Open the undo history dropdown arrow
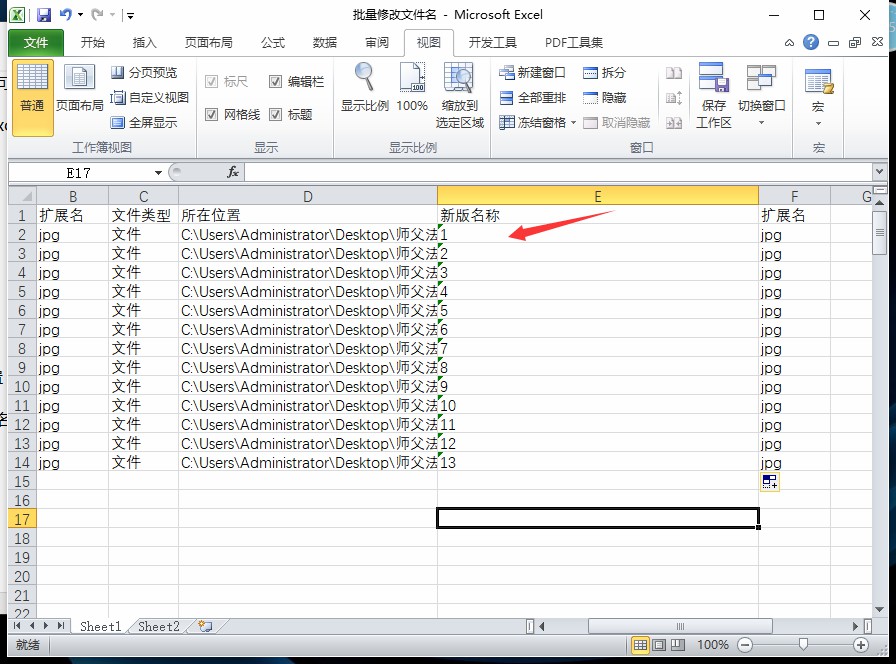Image resolution: width=896 pixels, height=664 pixels. tap(81, 15)
